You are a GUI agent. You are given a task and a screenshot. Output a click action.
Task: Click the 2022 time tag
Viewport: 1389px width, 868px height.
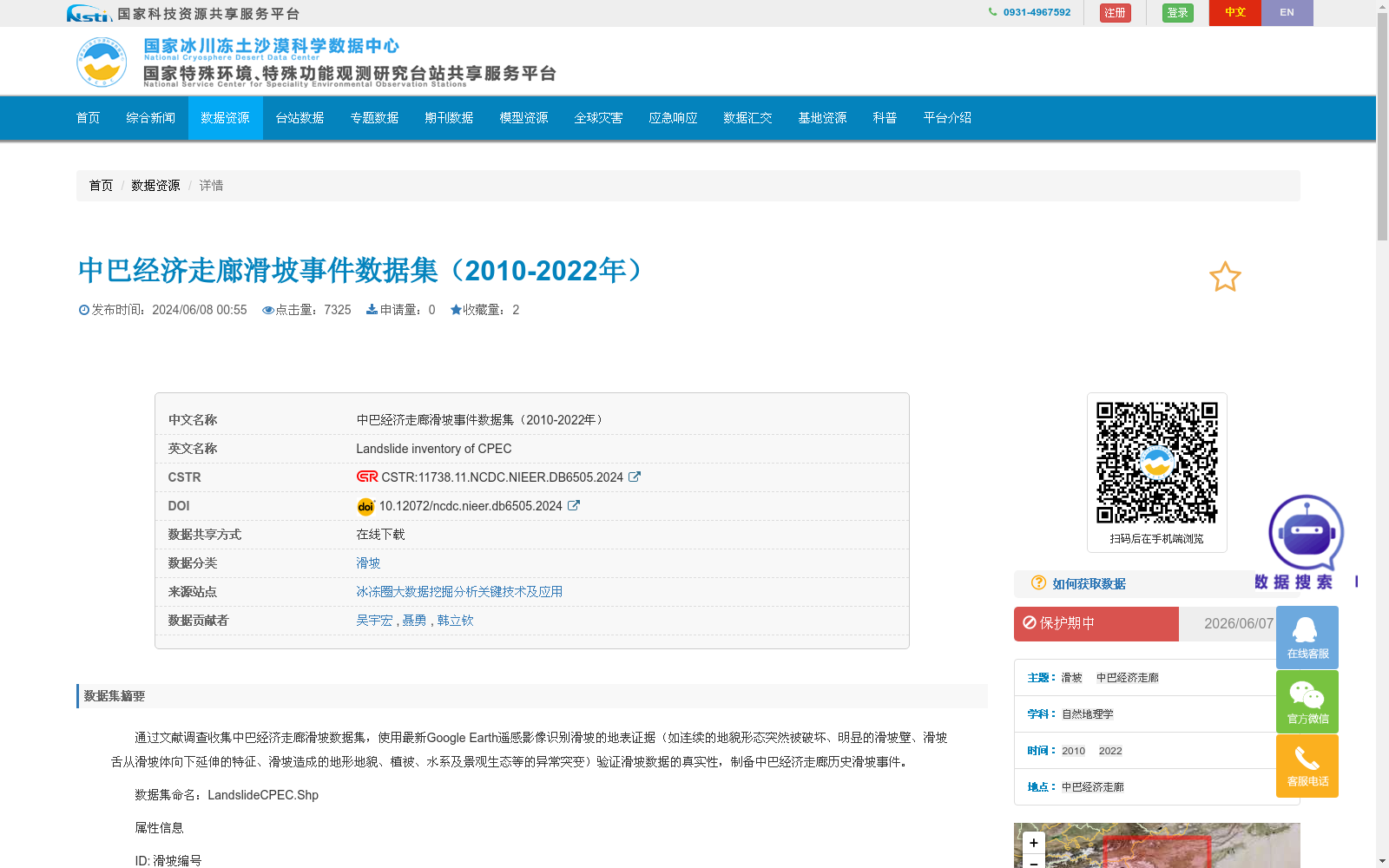coord(1110,751)
